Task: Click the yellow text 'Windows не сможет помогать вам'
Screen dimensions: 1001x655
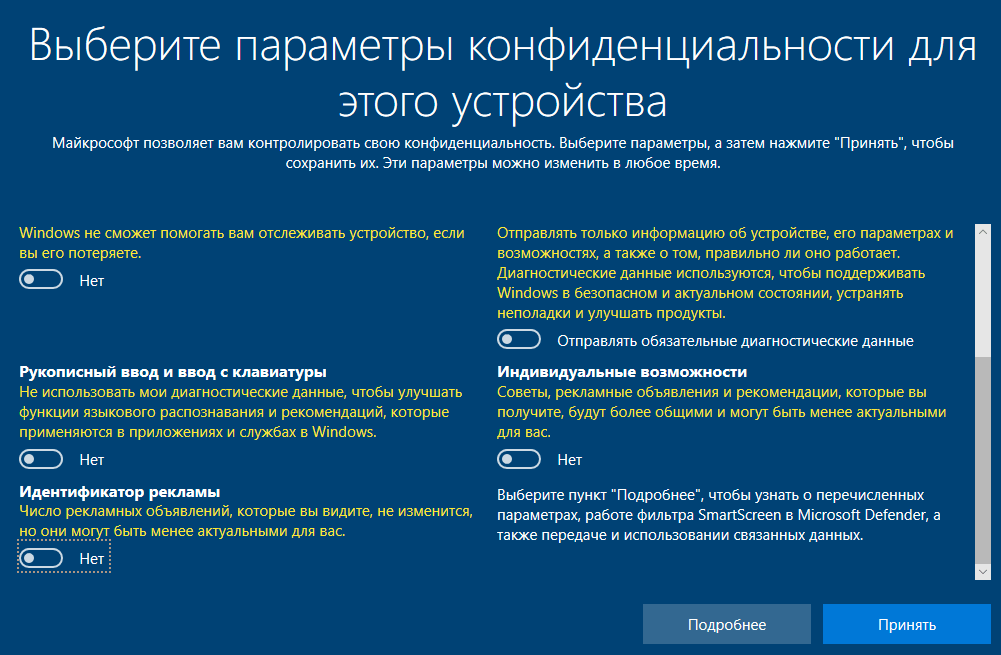Action: (x=242, y=243)
